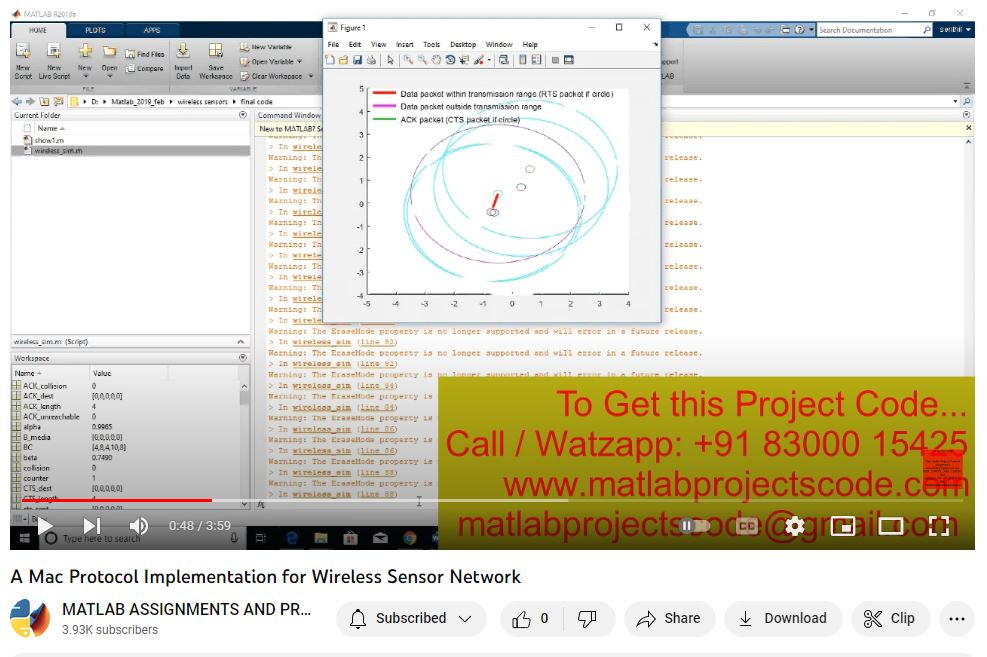Screen dimensions: 987x657
Task: Switch to theater mode view
Action: 890,526
